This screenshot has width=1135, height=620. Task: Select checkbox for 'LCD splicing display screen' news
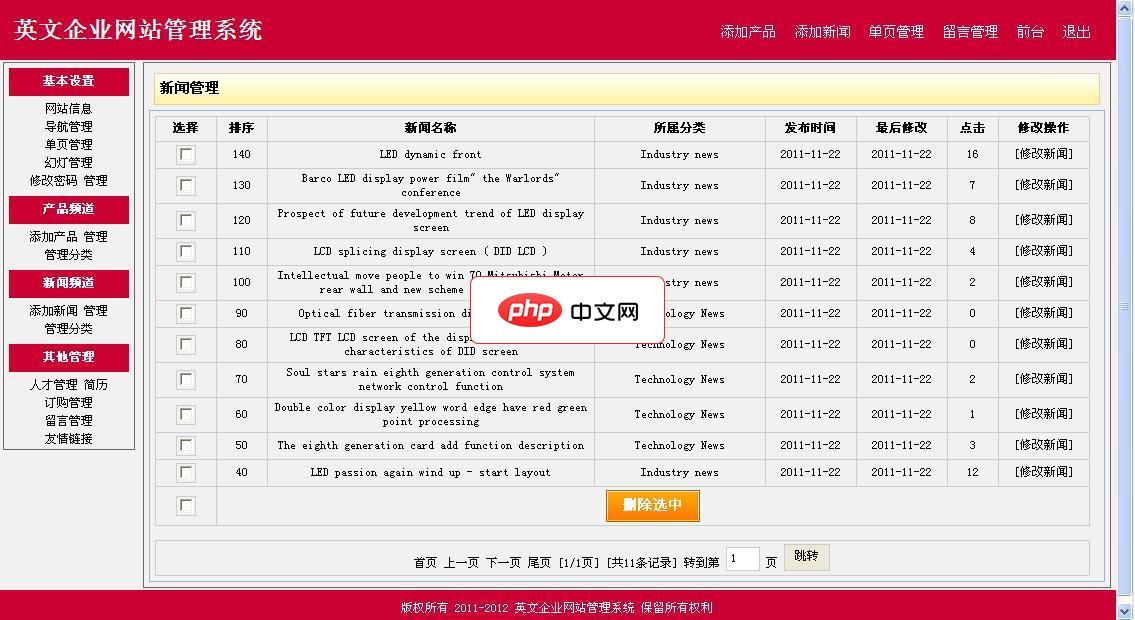186,252
